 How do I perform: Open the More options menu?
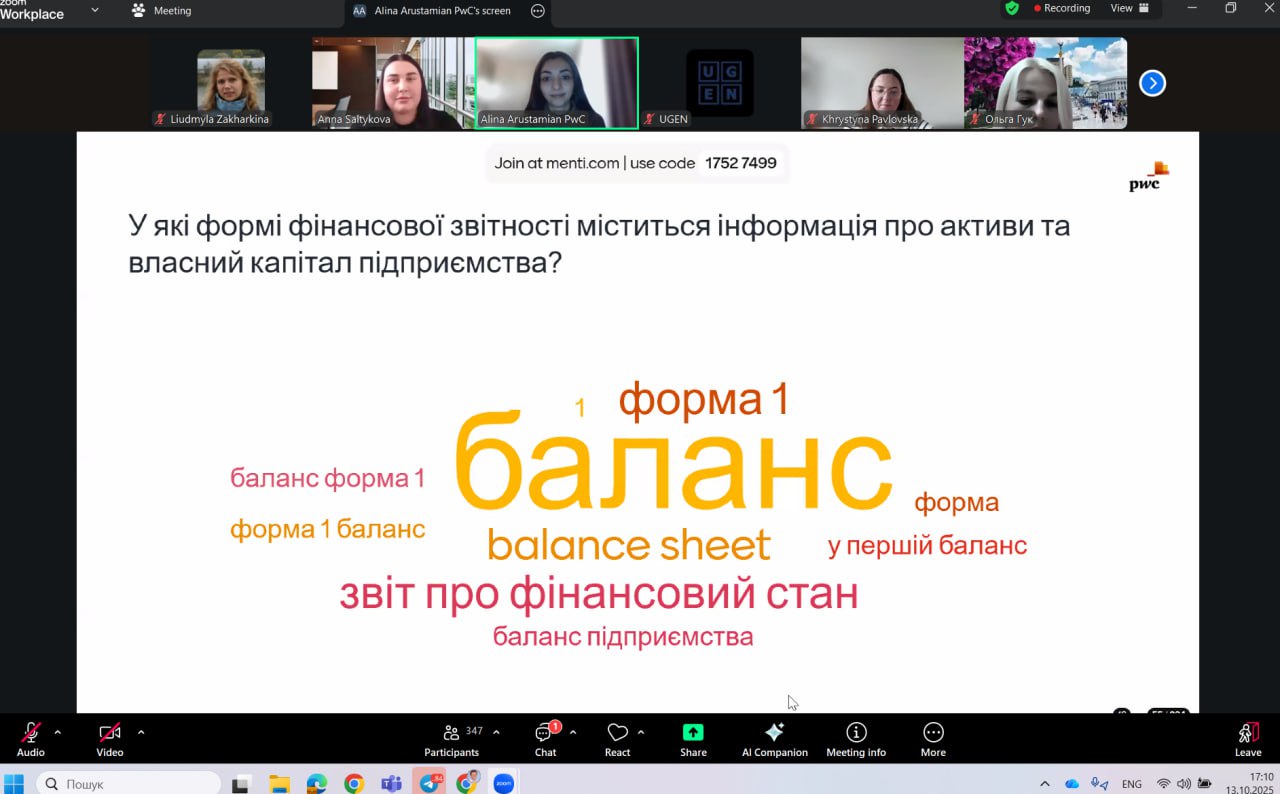pos(933,739)
